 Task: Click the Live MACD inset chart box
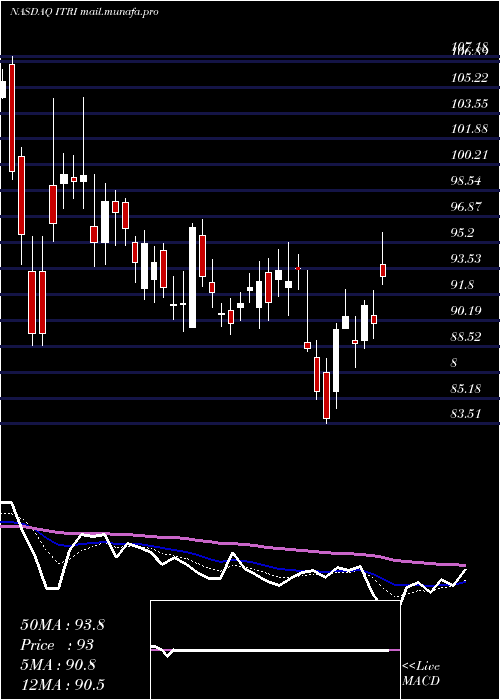275,650
